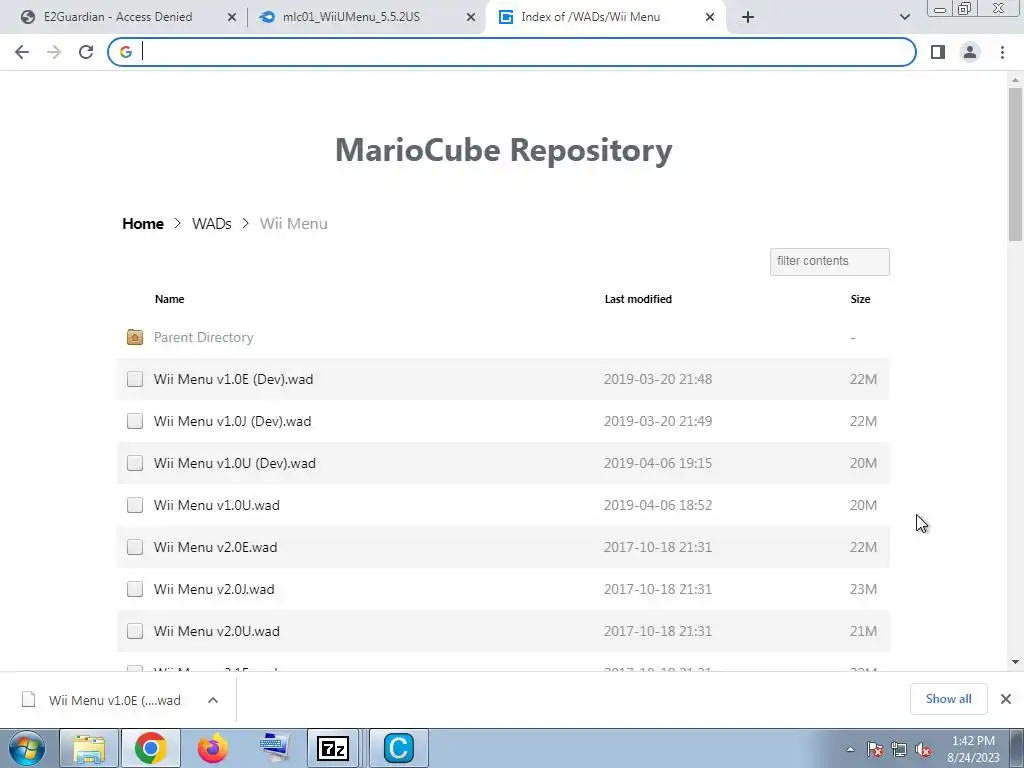Switch to E2Guardian - Access Denied tab

(x=118, y=17)
